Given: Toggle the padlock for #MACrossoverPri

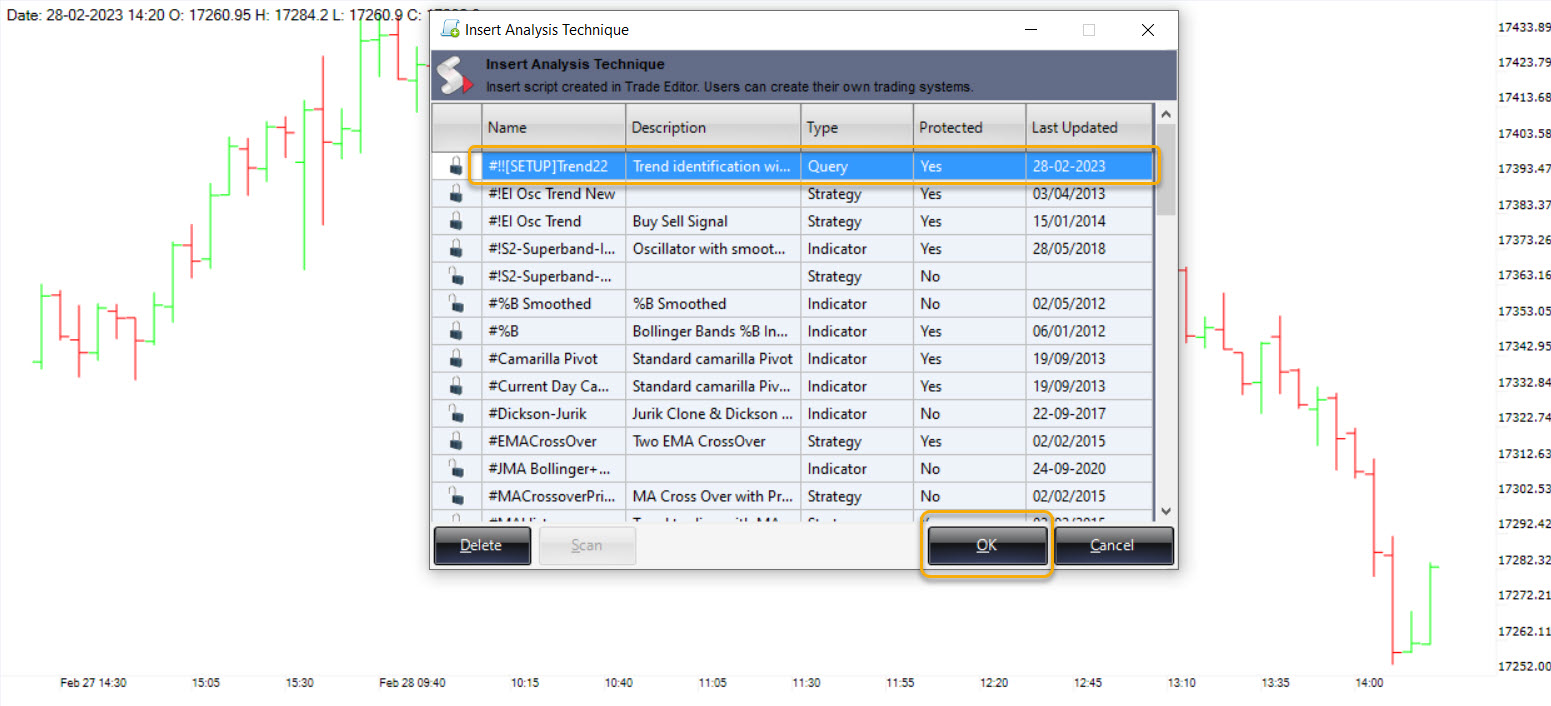Looking at the screenshot, I should tap(456, 496).
